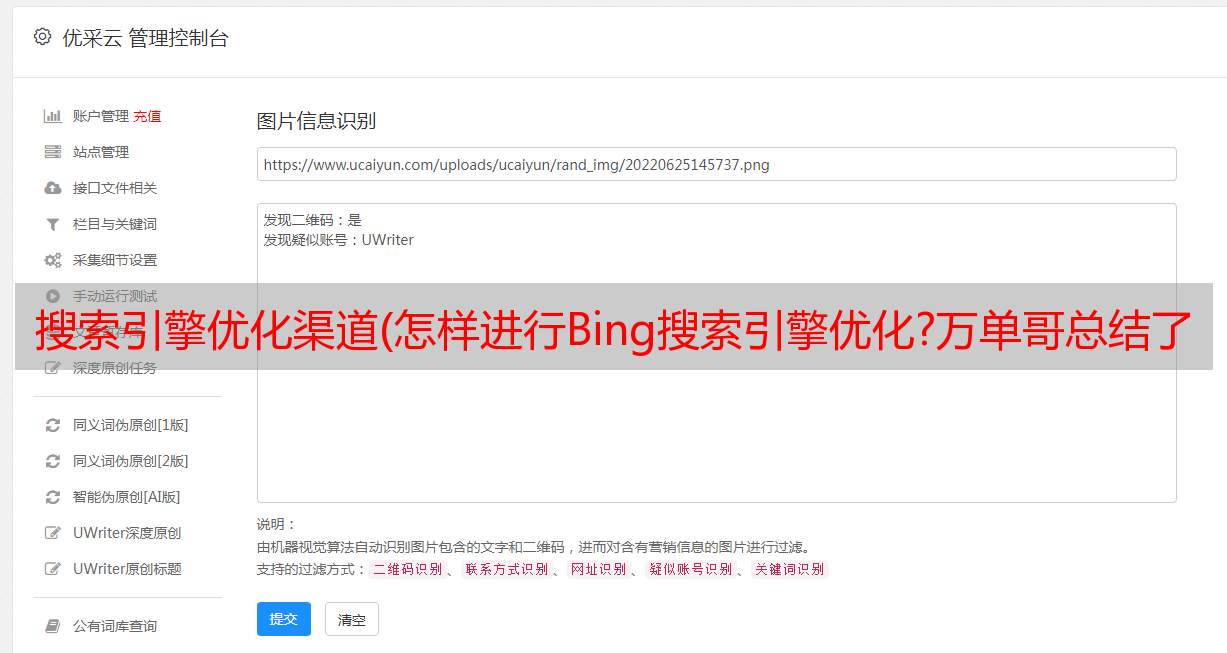
Task: Click the server icon next to 站点管理
Action: pos(53,152)
